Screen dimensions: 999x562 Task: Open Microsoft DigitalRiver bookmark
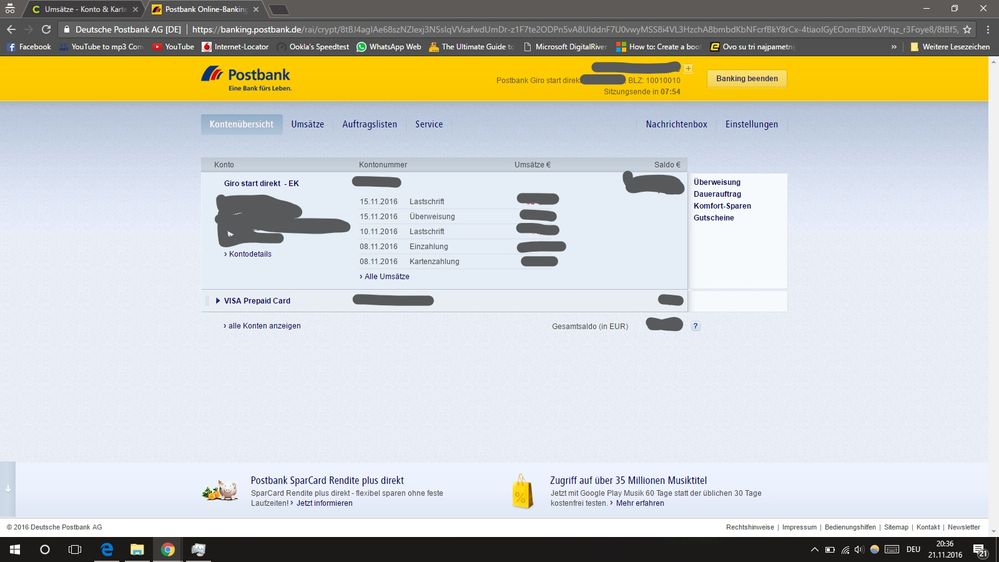[564, 47]
